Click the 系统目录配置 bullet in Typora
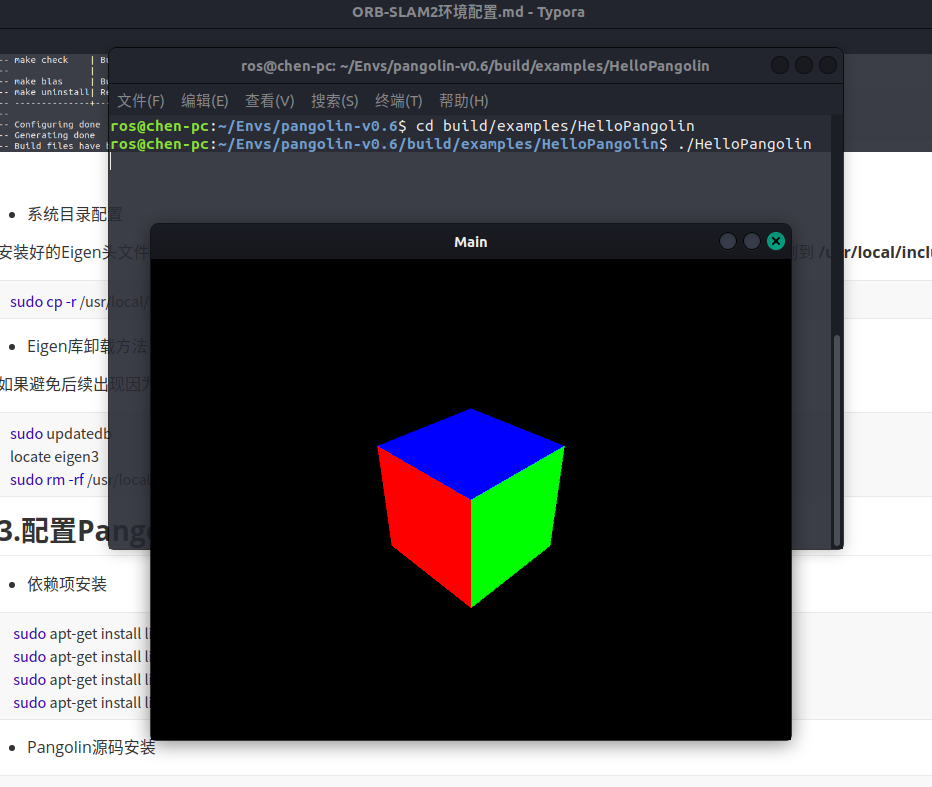Image resolution: width=932 pixels, height=787 pixels. pyautogui.click(x=74, y=215)
